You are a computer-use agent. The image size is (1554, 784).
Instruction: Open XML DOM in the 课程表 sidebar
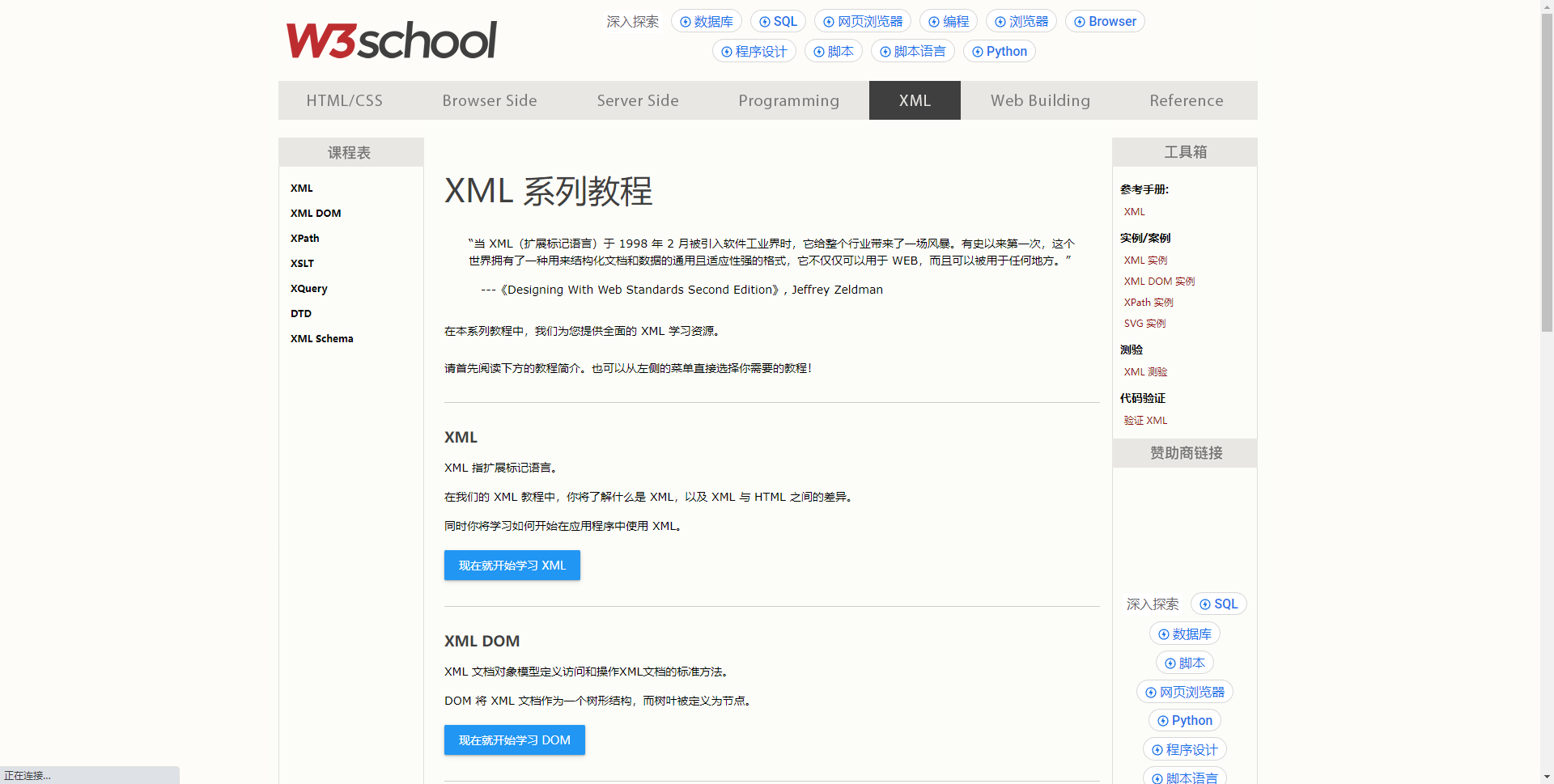click(x=316, y=213)
